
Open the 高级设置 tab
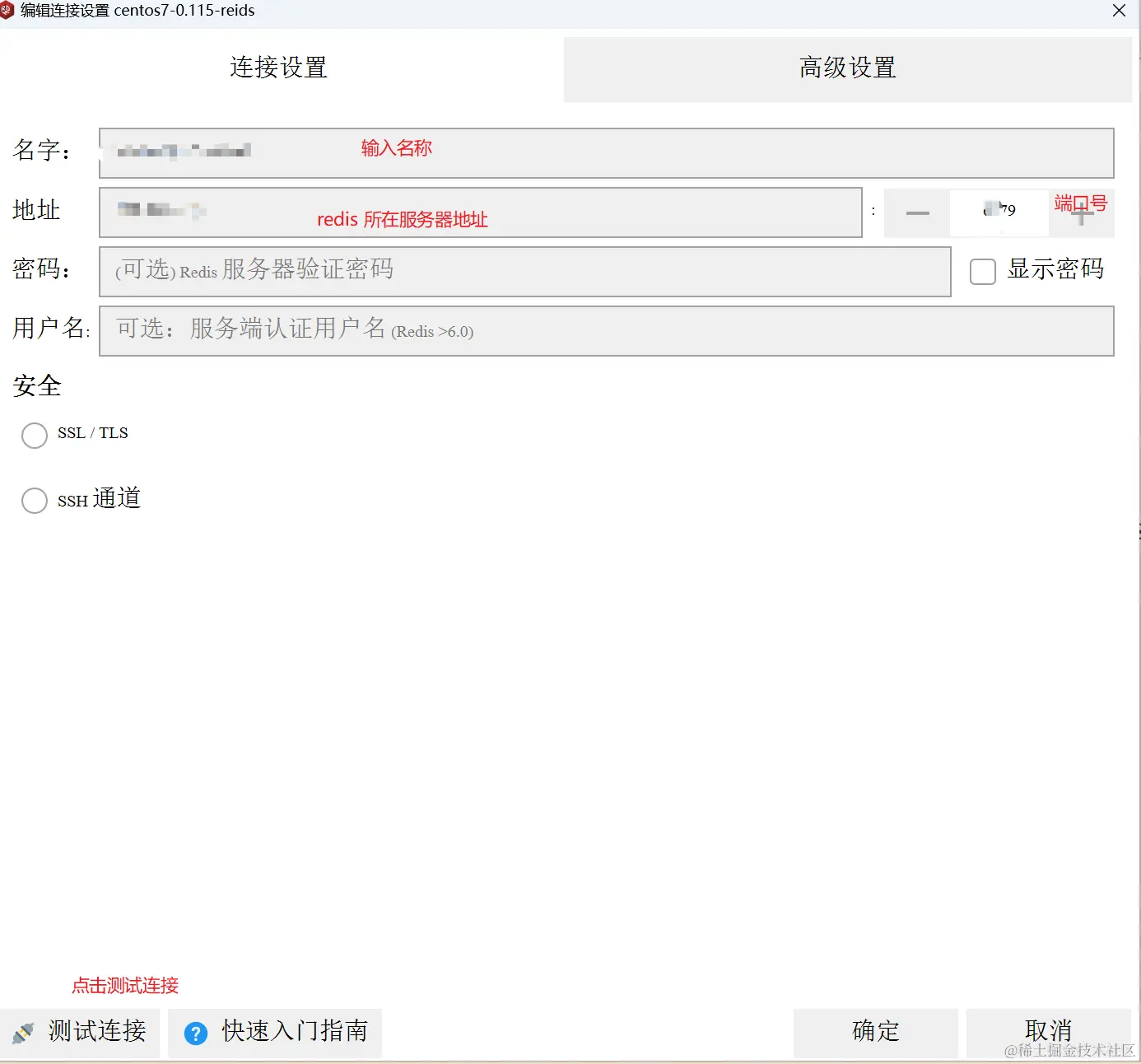click(848, 69)
